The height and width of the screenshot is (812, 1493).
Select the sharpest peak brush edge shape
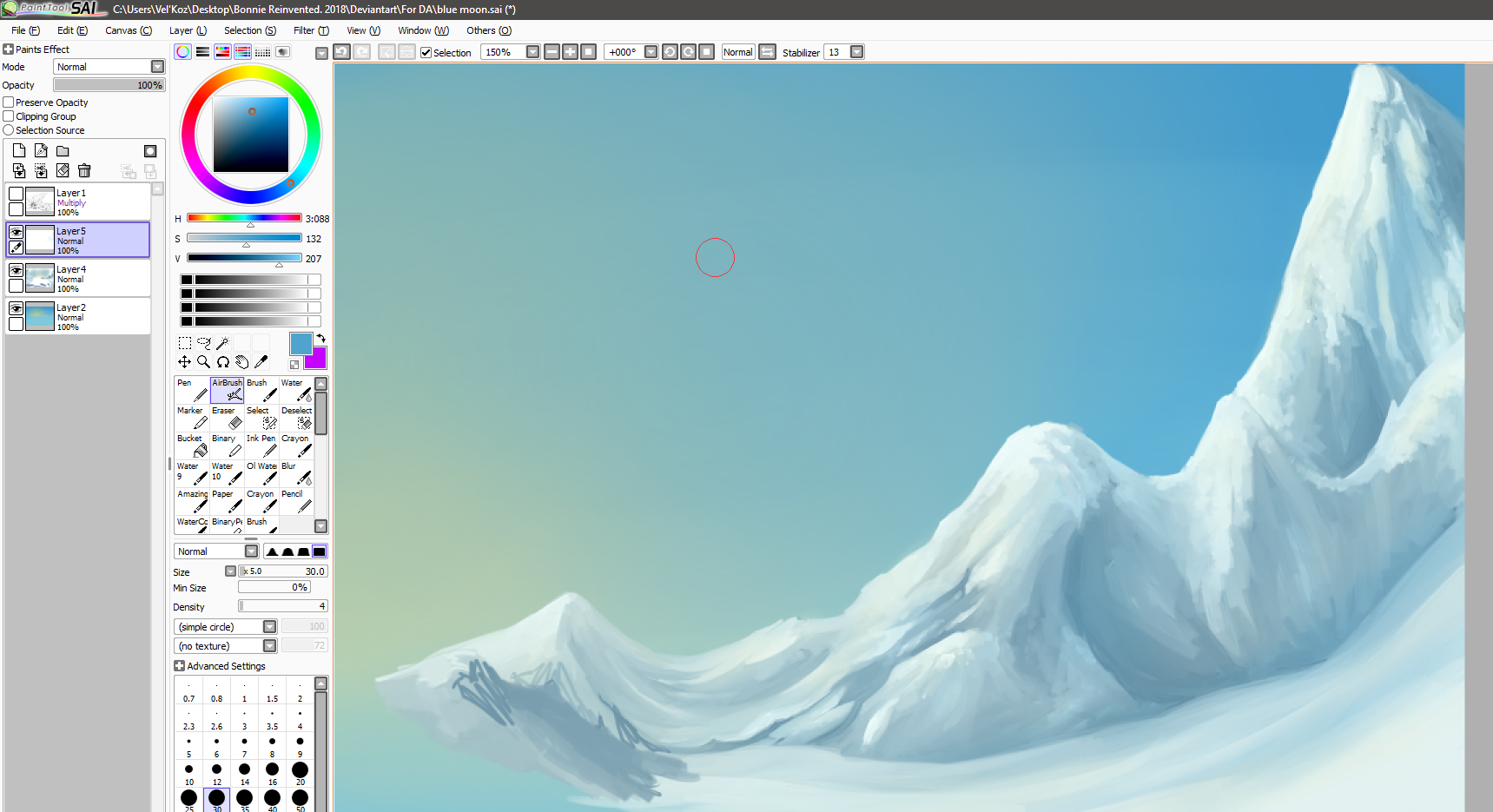click(272, 551)
